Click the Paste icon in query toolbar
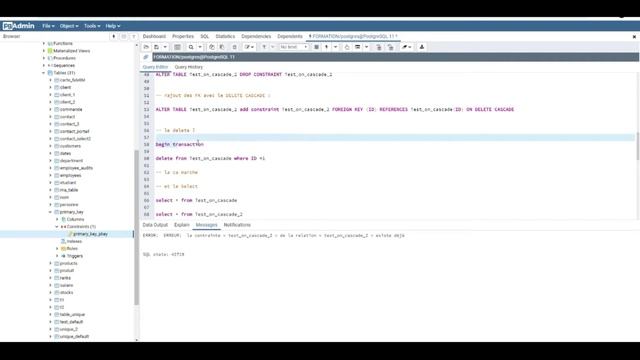Image resolution: width=640 pixels, height=360 pixels. [222, 47]
